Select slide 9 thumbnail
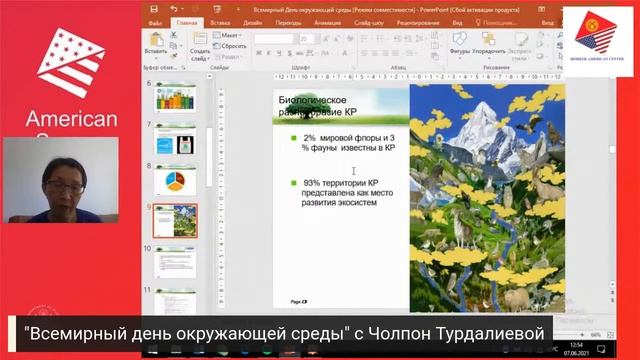 pyautogui.click(x=176, y=221)
